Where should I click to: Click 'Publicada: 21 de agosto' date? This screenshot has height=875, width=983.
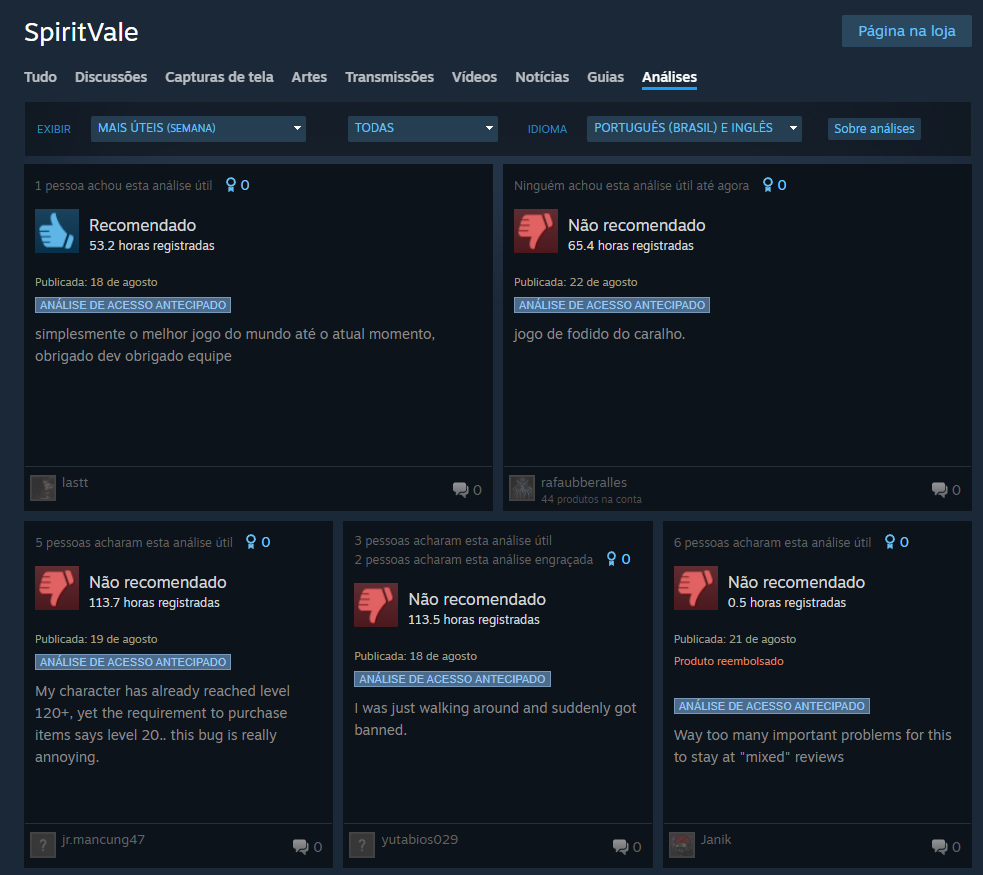coord(735,639)
